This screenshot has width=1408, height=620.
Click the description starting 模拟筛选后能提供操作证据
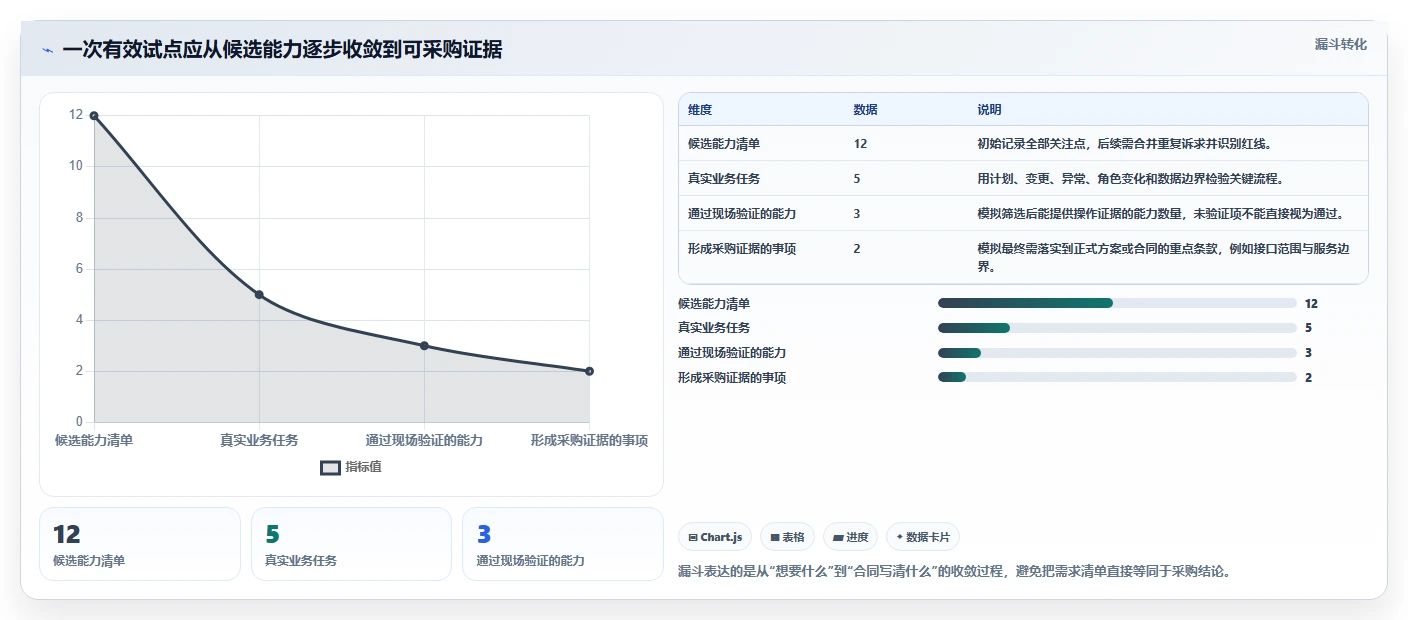click(1160, 214)
